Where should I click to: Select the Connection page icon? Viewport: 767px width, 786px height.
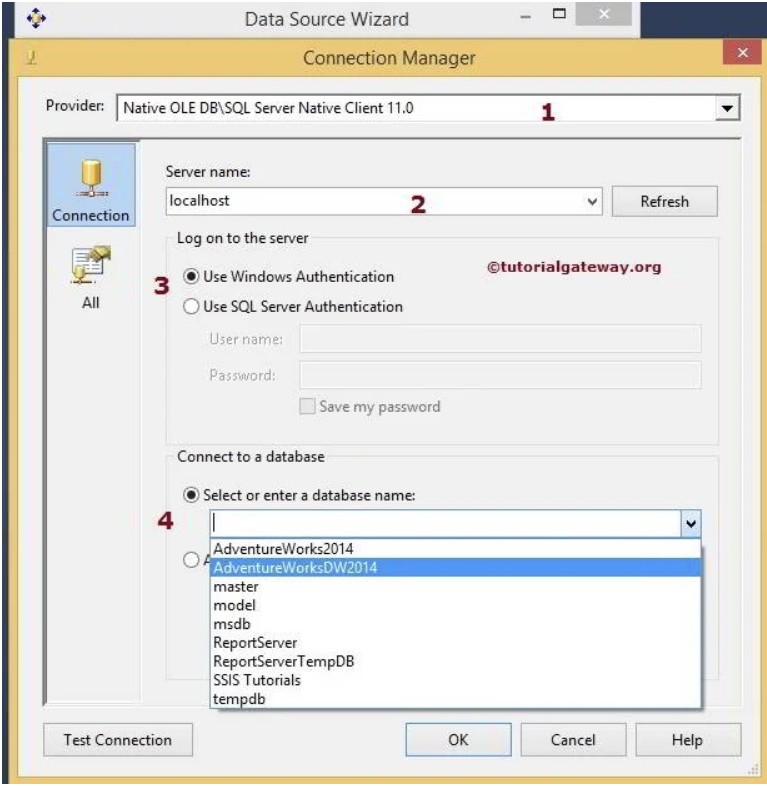[x=91, y=185]
